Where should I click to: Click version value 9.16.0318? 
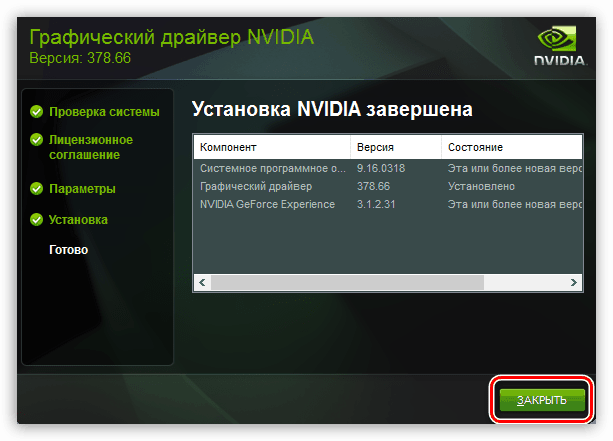click(x=381, y=169)
